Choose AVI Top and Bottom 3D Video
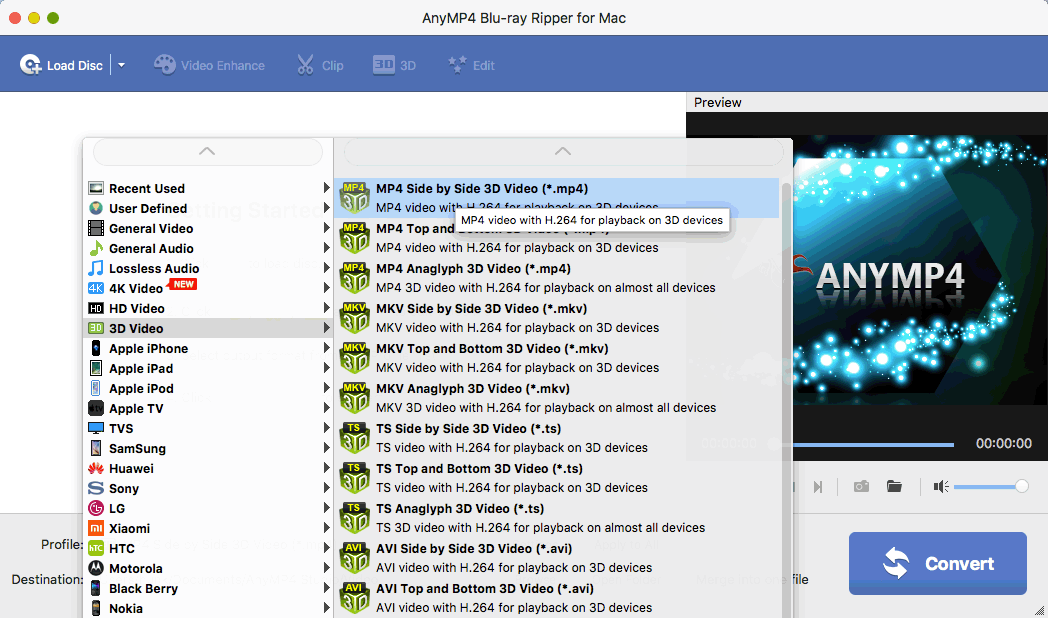 pyautogui.click(x=557, y=598)
